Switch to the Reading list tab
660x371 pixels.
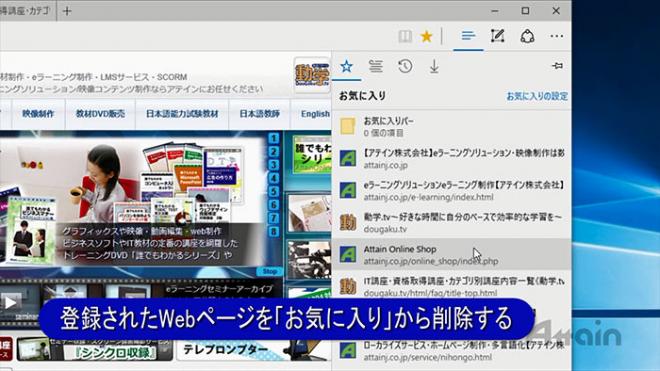[375, 66]
